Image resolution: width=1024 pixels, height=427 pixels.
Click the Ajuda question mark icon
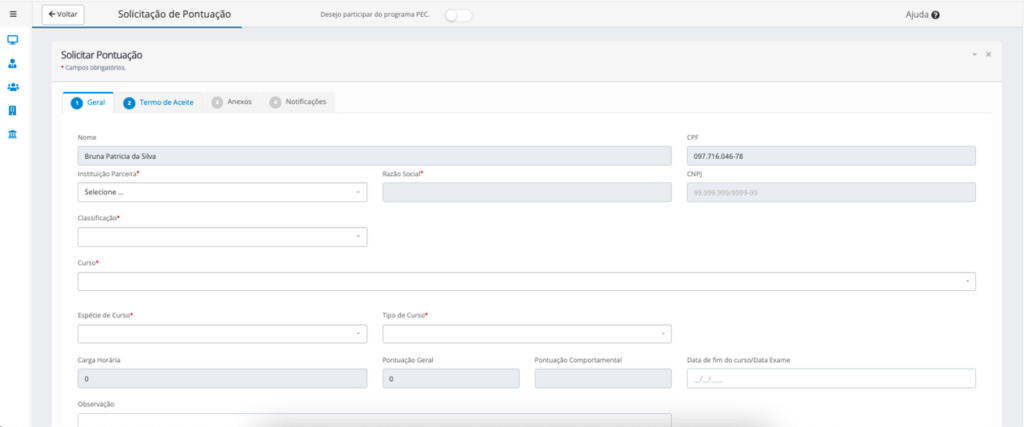pyautogui.click(x=935, y=15)
